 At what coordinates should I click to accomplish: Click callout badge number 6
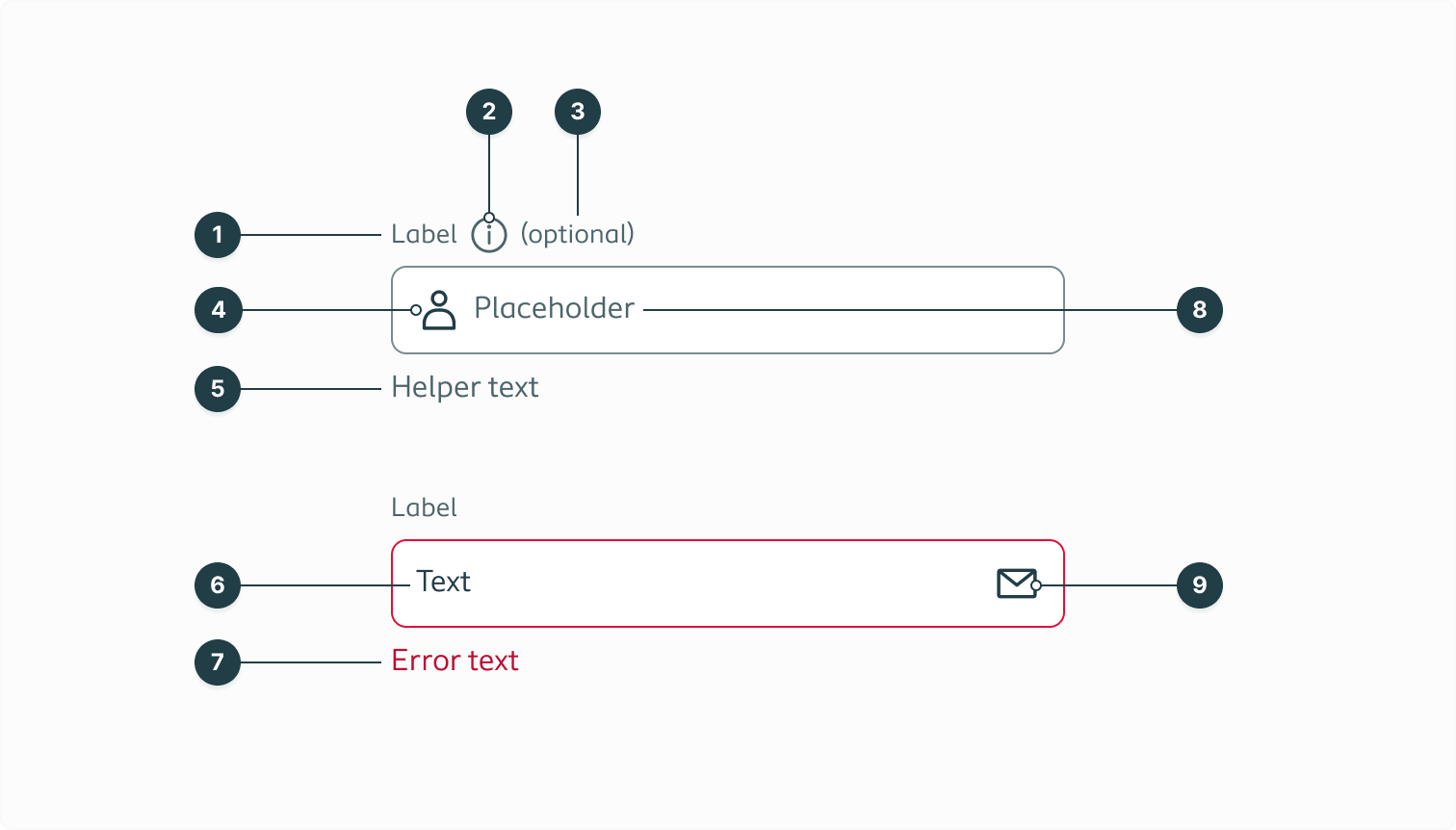[x=218, y=584]
